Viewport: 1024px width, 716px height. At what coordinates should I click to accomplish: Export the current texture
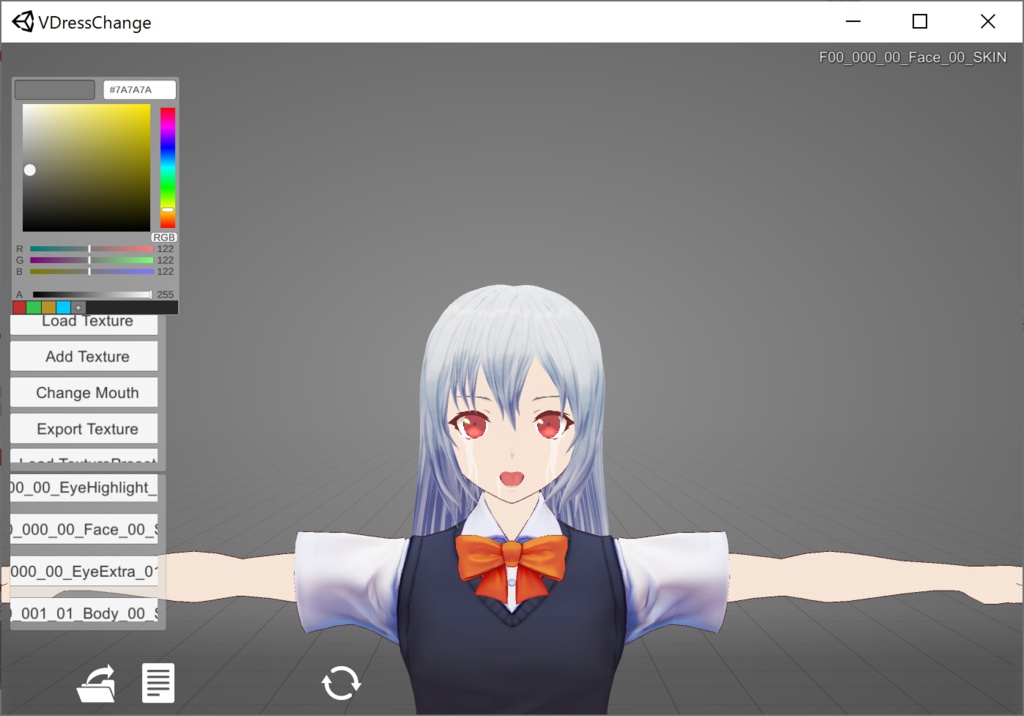point(83,428)
